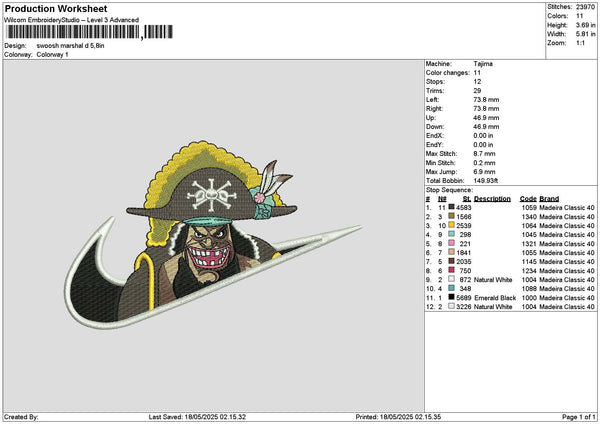Select 'Natural White' description in stop 9
600x424 pixels.
pos(493,280)
